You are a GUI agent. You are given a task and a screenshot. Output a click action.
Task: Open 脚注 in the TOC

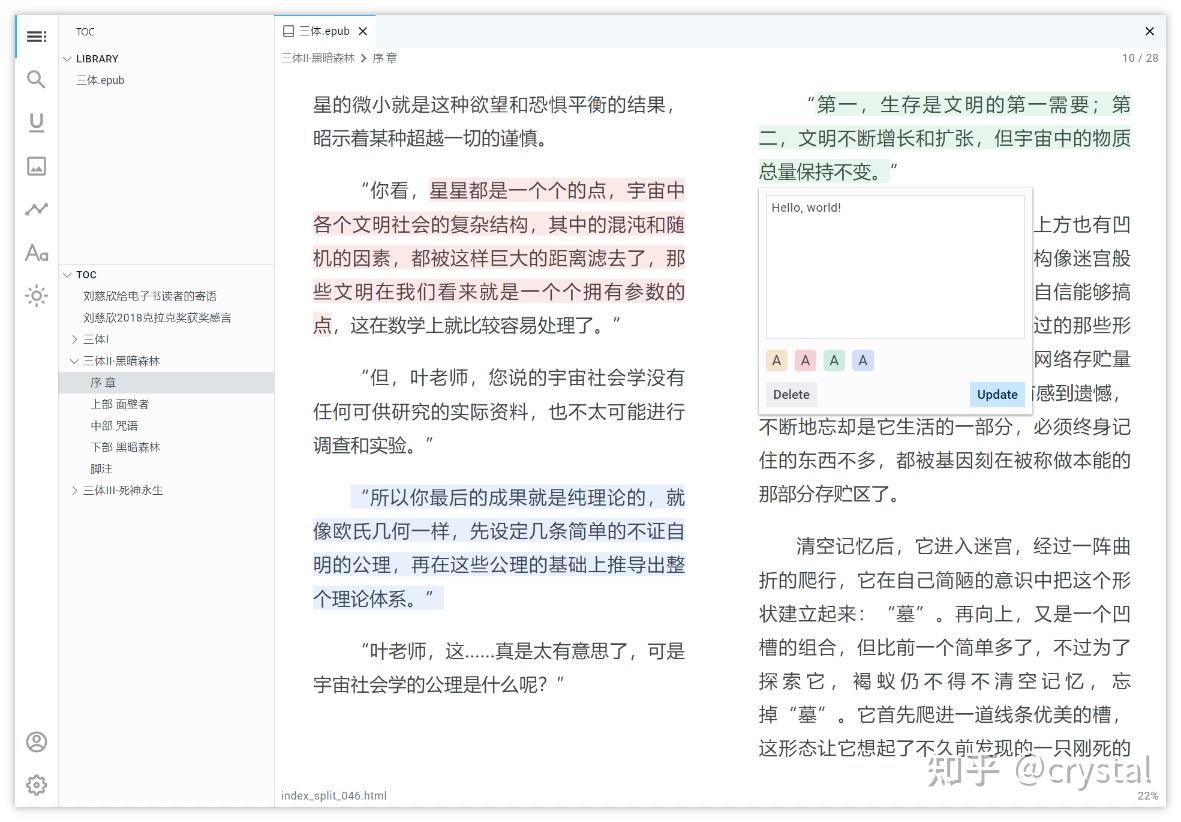[x=101, y=469]
